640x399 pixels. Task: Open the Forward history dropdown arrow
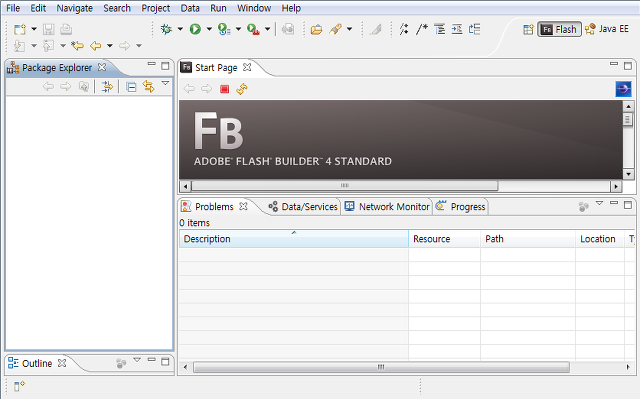pos(139,46)
